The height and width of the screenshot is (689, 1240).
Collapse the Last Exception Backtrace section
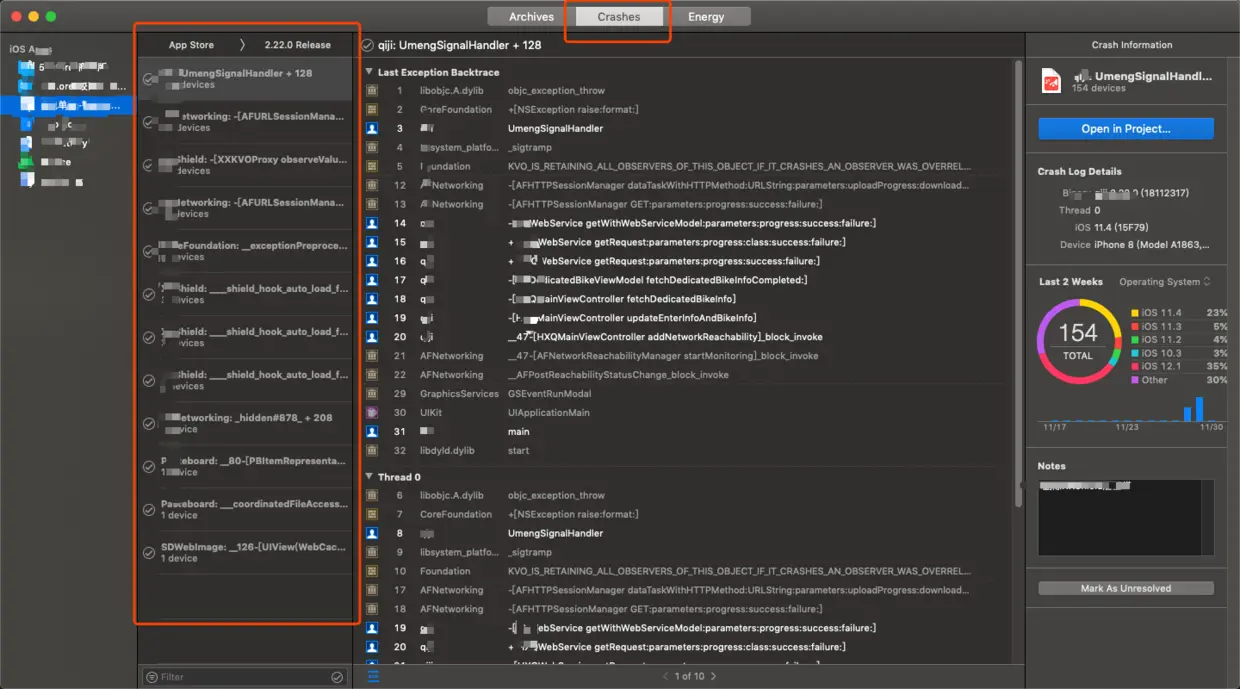[x=370, y=72]
